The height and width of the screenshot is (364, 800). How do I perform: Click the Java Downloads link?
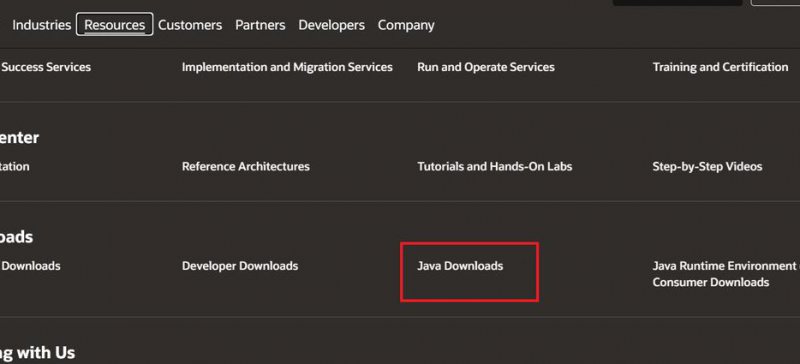pos(460,266)
